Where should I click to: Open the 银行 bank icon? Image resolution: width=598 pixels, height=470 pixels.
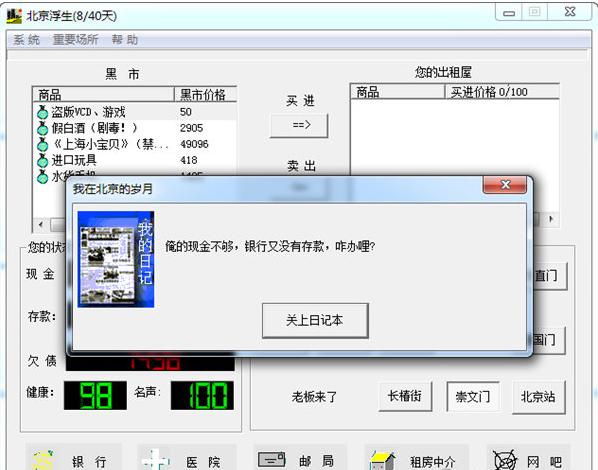point(43,460)
